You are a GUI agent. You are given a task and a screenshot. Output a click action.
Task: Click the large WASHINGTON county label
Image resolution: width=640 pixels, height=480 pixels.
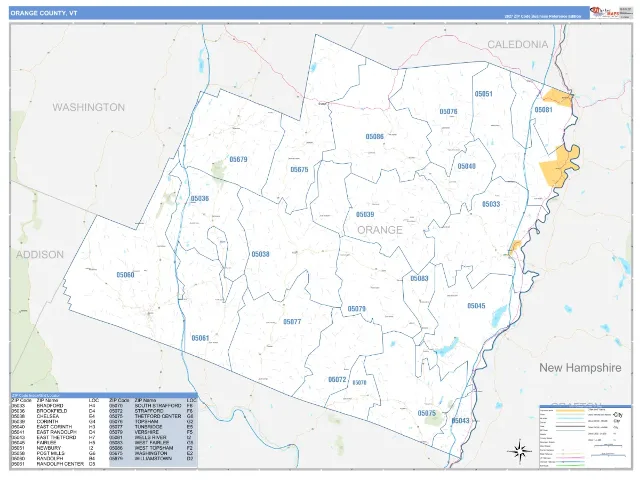click(89, 107)
